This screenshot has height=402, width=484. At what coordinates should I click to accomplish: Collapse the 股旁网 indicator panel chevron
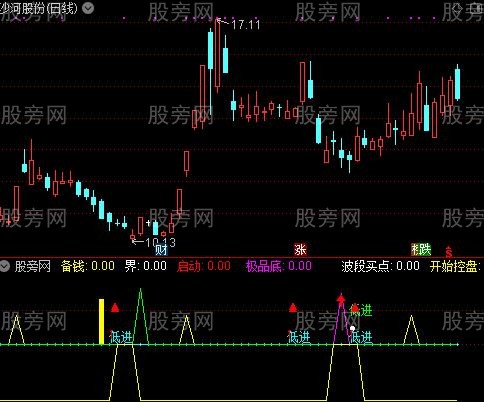click(5, 266)
